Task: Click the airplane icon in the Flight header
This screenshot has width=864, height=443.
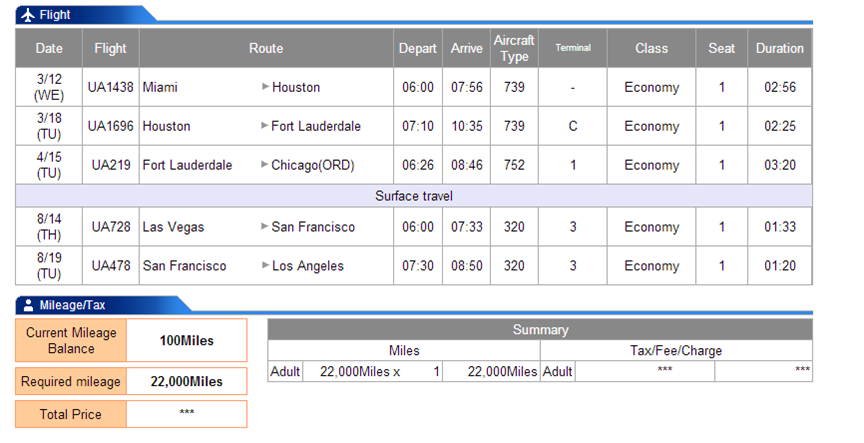Action: coord(28,15)
